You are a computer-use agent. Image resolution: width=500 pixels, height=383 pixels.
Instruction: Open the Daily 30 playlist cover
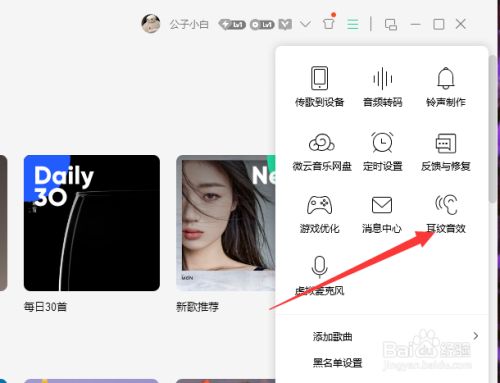pos(92,223)
